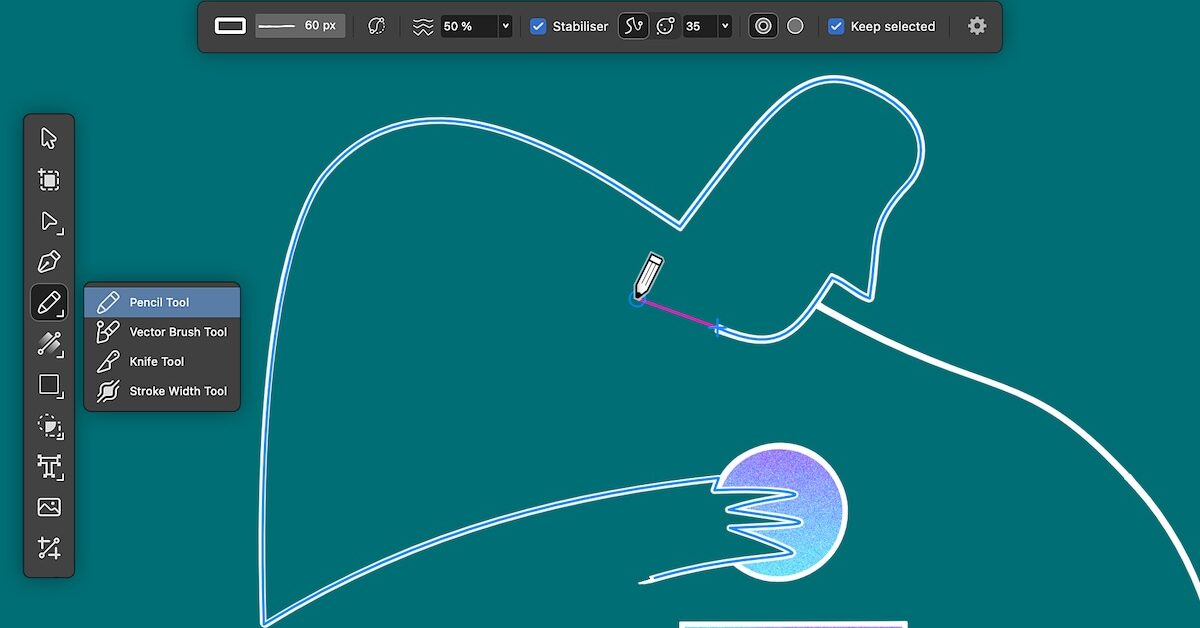Select the Frame Text tool icon
The image size is (1200, 628).
(49, 467)
